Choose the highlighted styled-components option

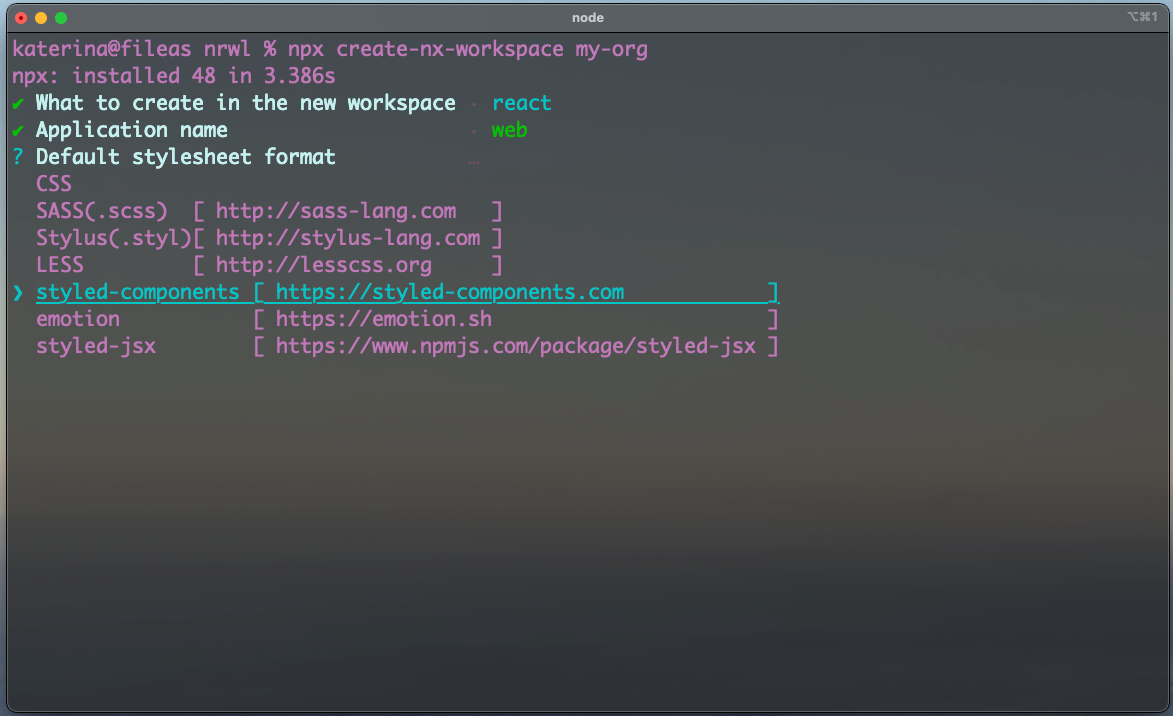[408, 292]
